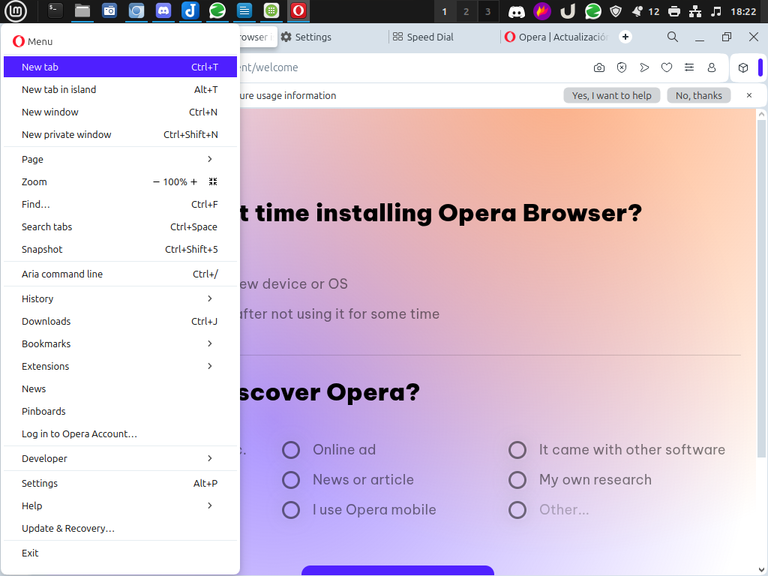768x576 pixels.
Task: Switch to the Opera Actualización tab
Action: tap(556, 37)
